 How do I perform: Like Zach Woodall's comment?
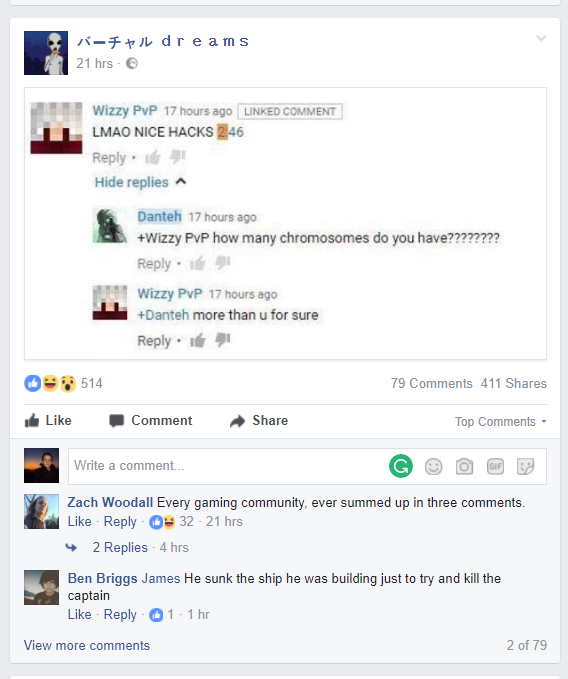click(80, 521)
